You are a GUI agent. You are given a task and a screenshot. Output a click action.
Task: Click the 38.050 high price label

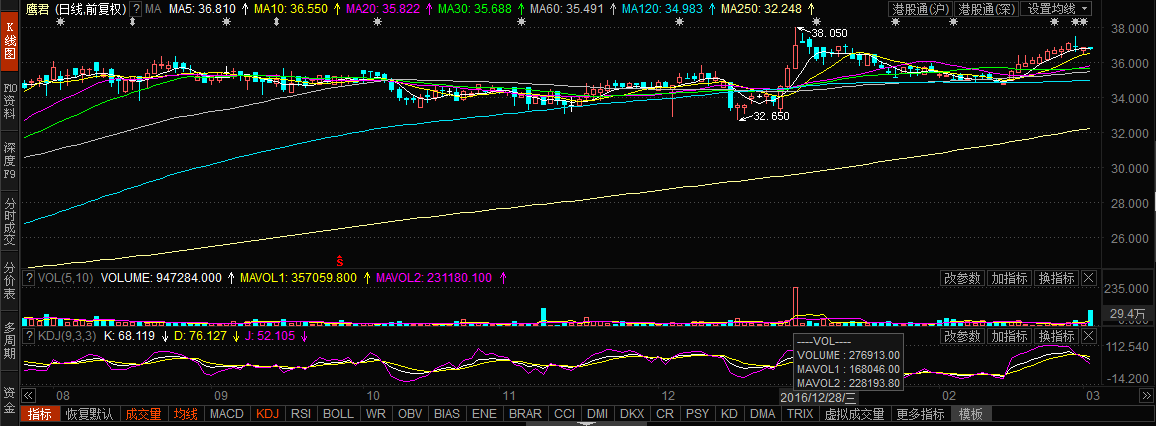[x=829, y=33]
